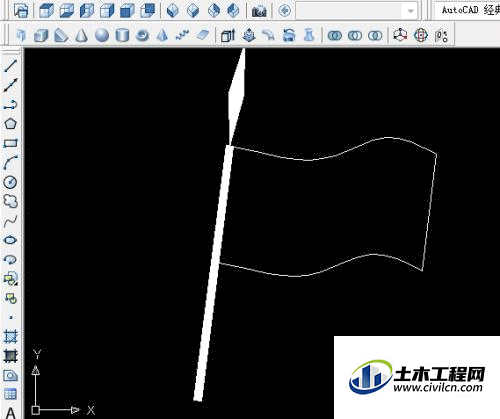Switch to Top view
Image resolution: width=500 pixels, height=419 pixels.
[x=46, y=10]
